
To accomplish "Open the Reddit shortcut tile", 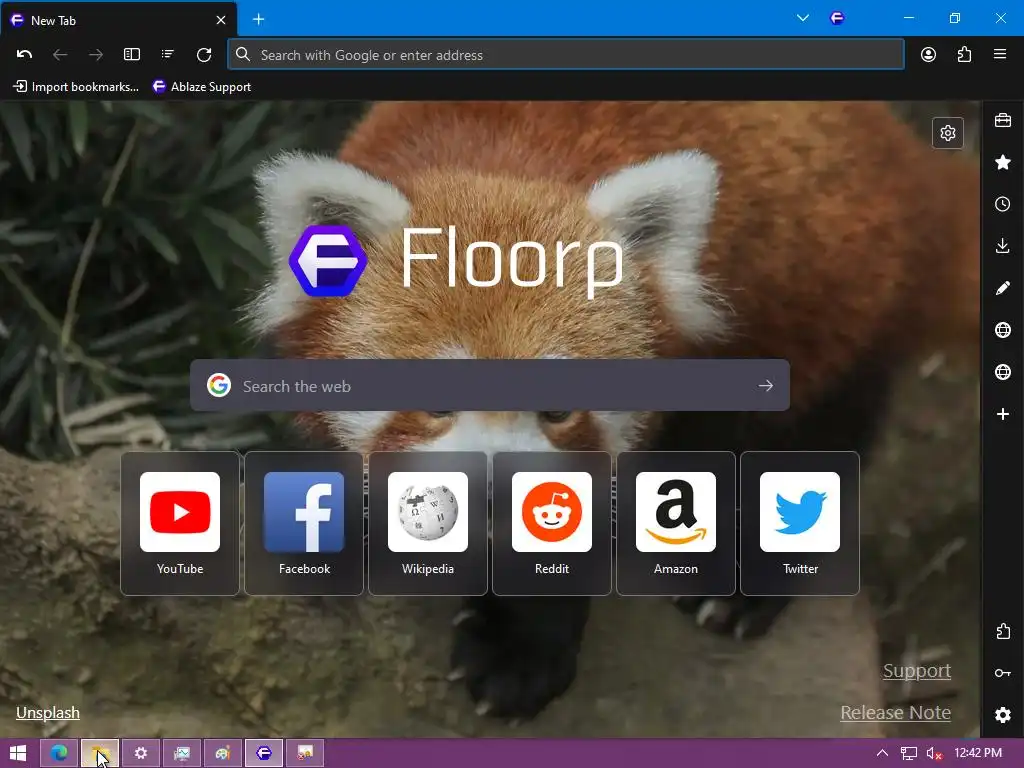I will pos(552,524).
